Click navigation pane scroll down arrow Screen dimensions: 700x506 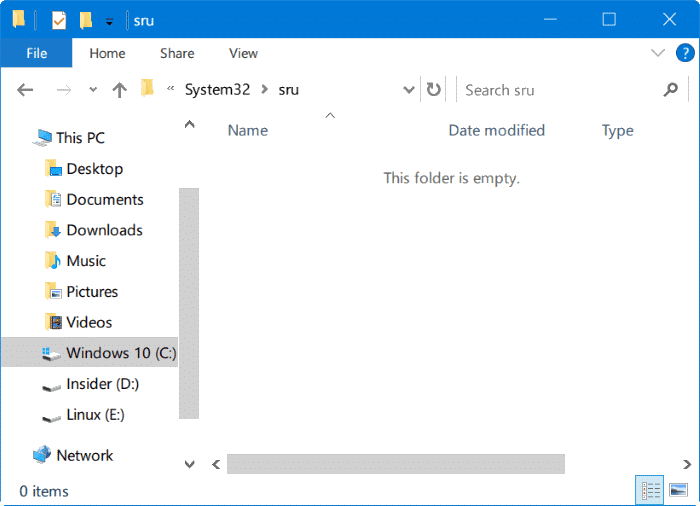189,464
